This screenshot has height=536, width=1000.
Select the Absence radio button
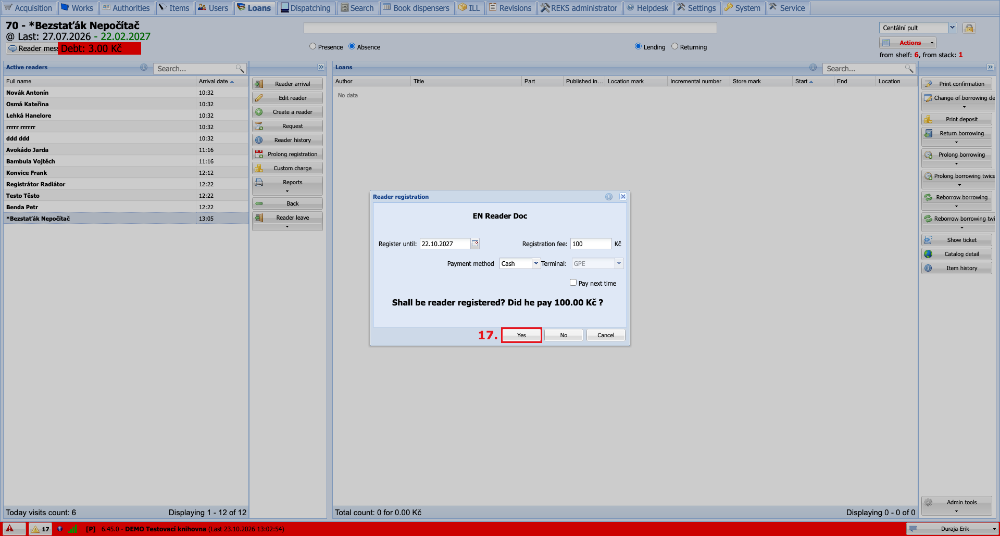tap(351, 47)
